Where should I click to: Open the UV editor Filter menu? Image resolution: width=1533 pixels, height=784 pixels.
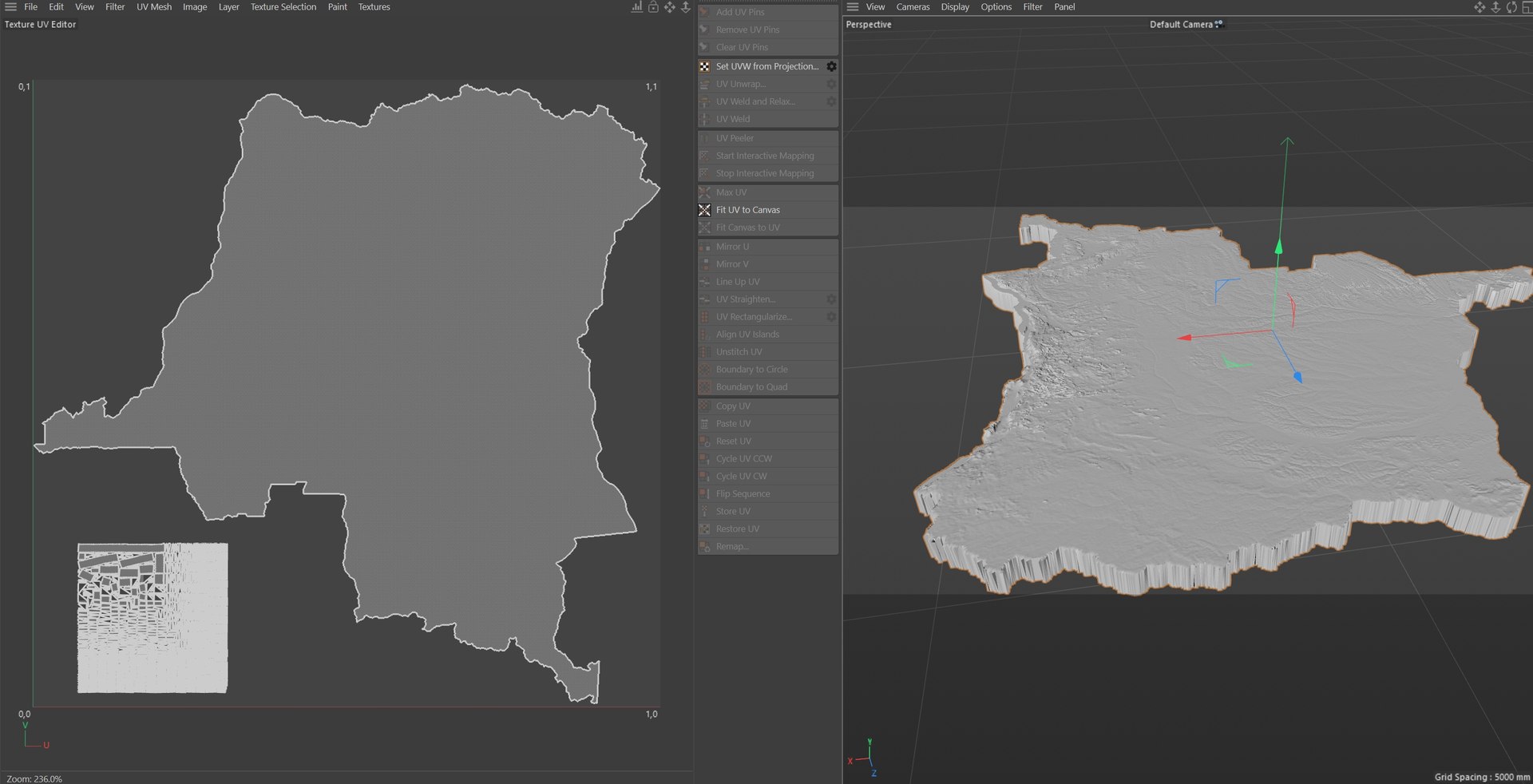115,6
